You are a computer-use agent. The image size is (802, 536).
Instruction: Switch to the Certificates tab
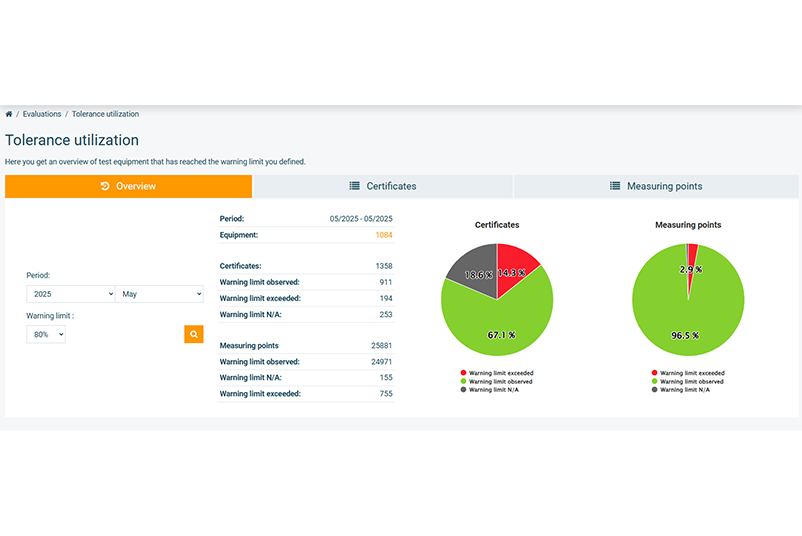pos(382,186)
